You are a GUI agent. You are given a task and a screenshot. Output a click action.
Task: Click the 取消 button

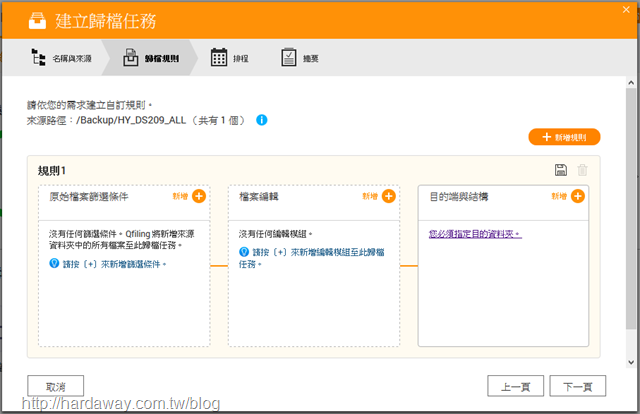pyautogui.click(x=56, y=386)
